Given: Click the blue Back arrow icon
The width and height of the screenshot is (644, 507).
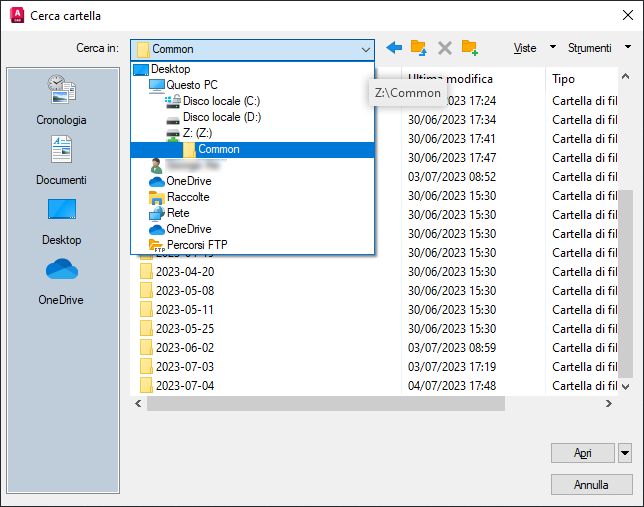Looking at the screenshot, I should tap(394, 48).
